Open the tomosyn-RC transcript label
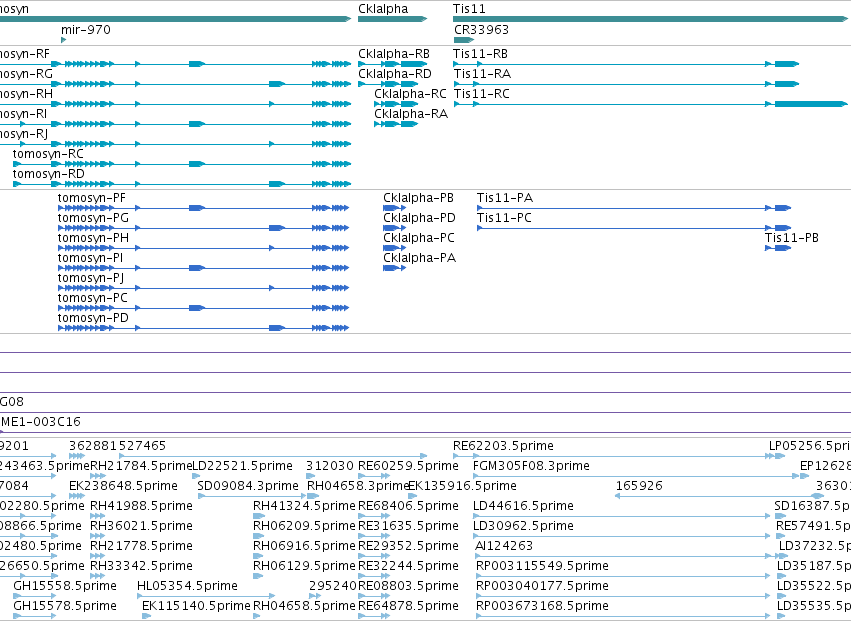851x621 pixels. [48, 154]
